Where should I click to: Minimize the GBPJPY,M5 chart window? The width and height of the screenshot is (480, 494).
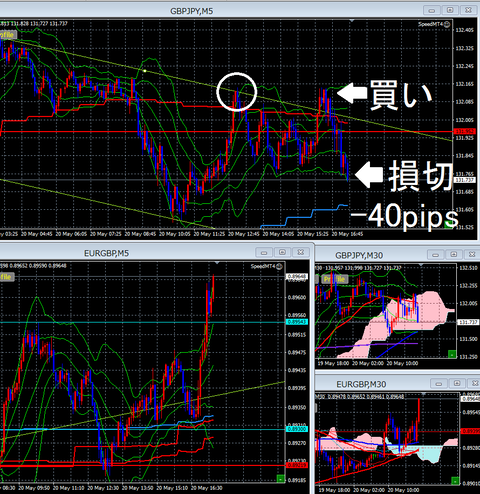(432, 11)
